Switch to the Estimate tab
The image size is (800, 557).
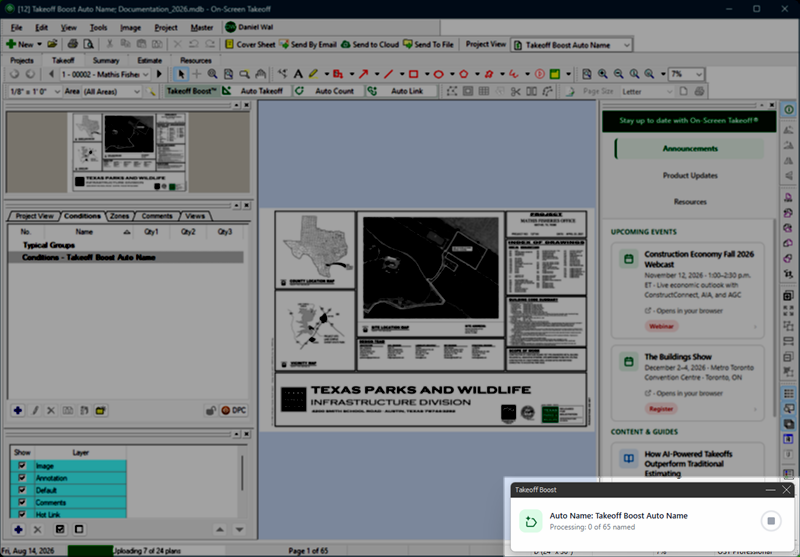[149, 60]
